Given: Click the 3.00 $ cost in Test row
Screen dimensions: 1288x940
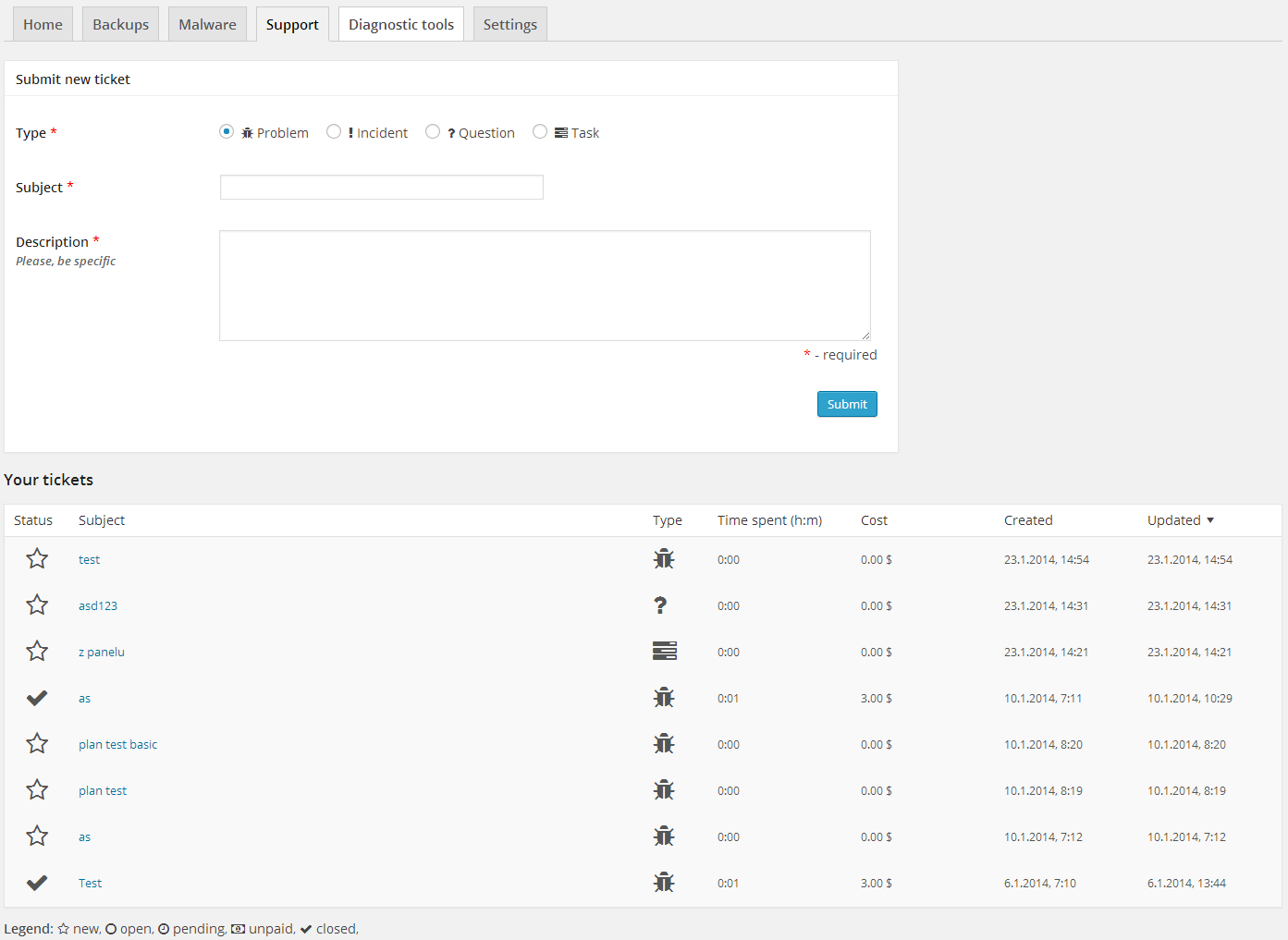Looking at the screenshot, I should tap(877, 883).
